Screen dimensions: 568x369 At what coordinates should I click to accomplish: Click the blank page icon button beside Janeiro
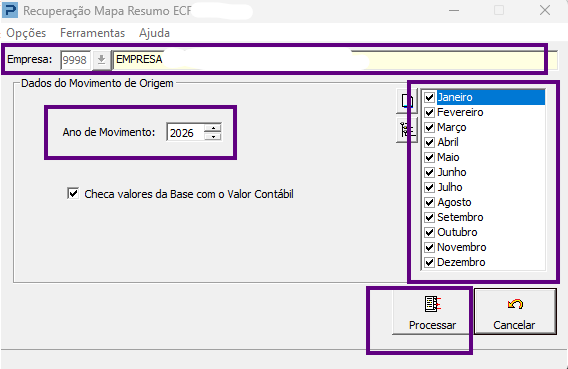tap(407, 100)
